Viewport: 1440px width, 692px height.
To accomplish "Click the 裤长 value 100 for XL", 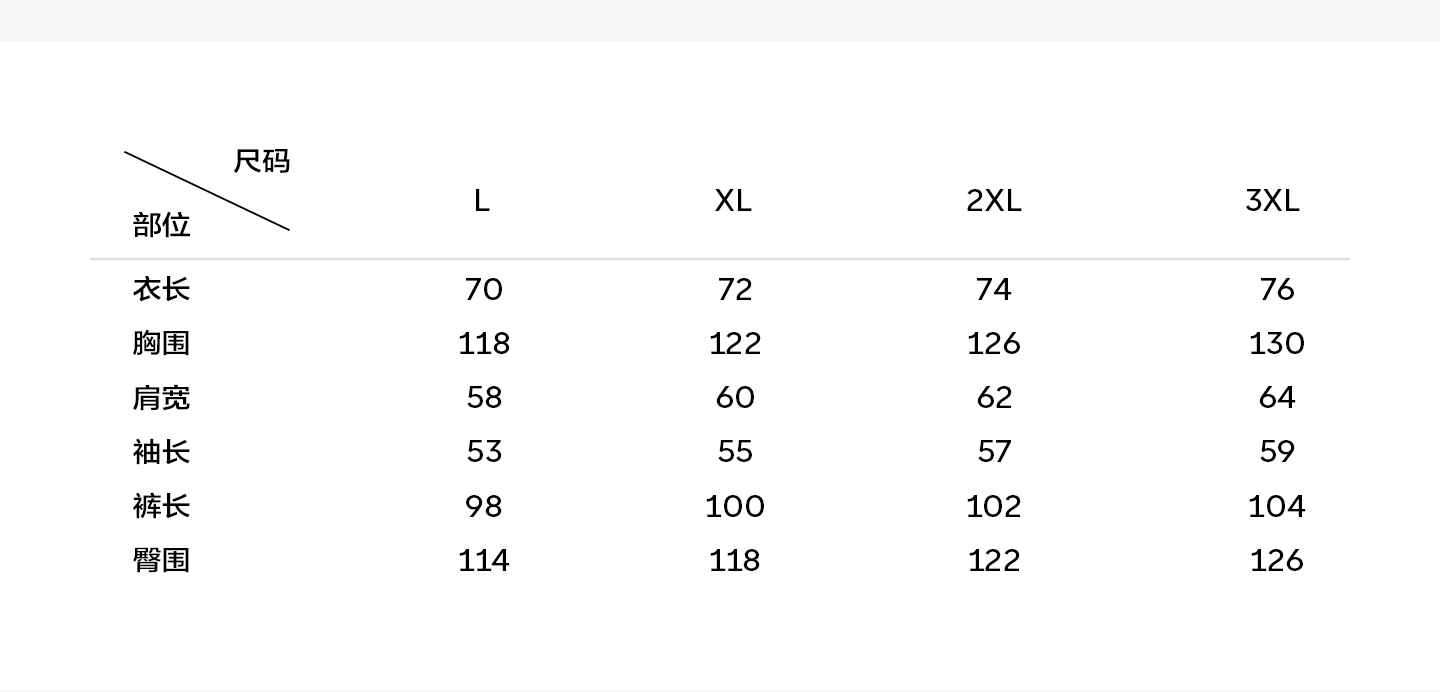I will pos(735,507).
